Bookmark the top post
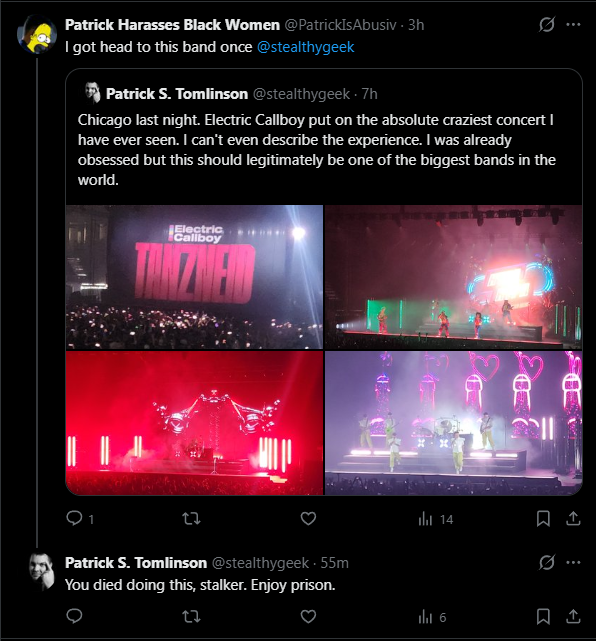 543,519
